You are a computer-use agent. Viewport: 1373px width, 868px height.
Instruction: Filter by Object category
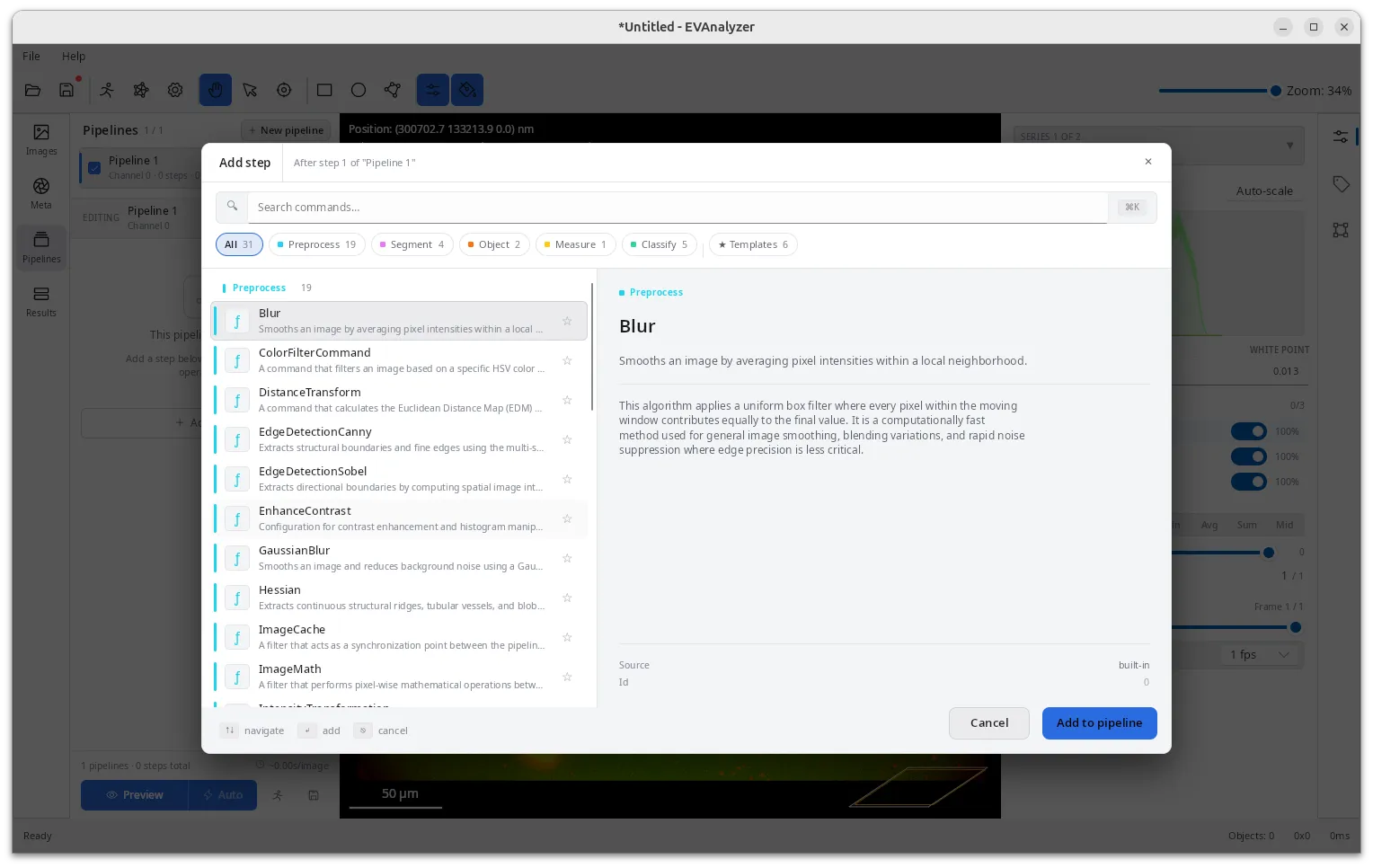pos(494,244)
